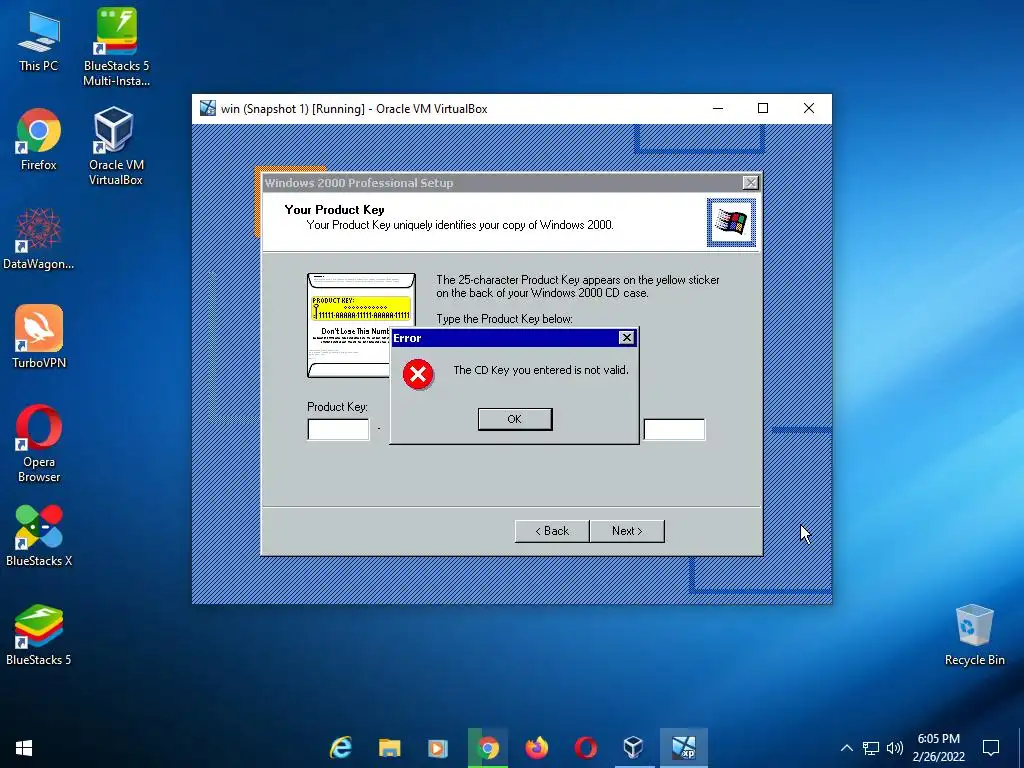Select the DataWagon desktop shortcut
The image size is (1024, 768).
tap(39, 238)
